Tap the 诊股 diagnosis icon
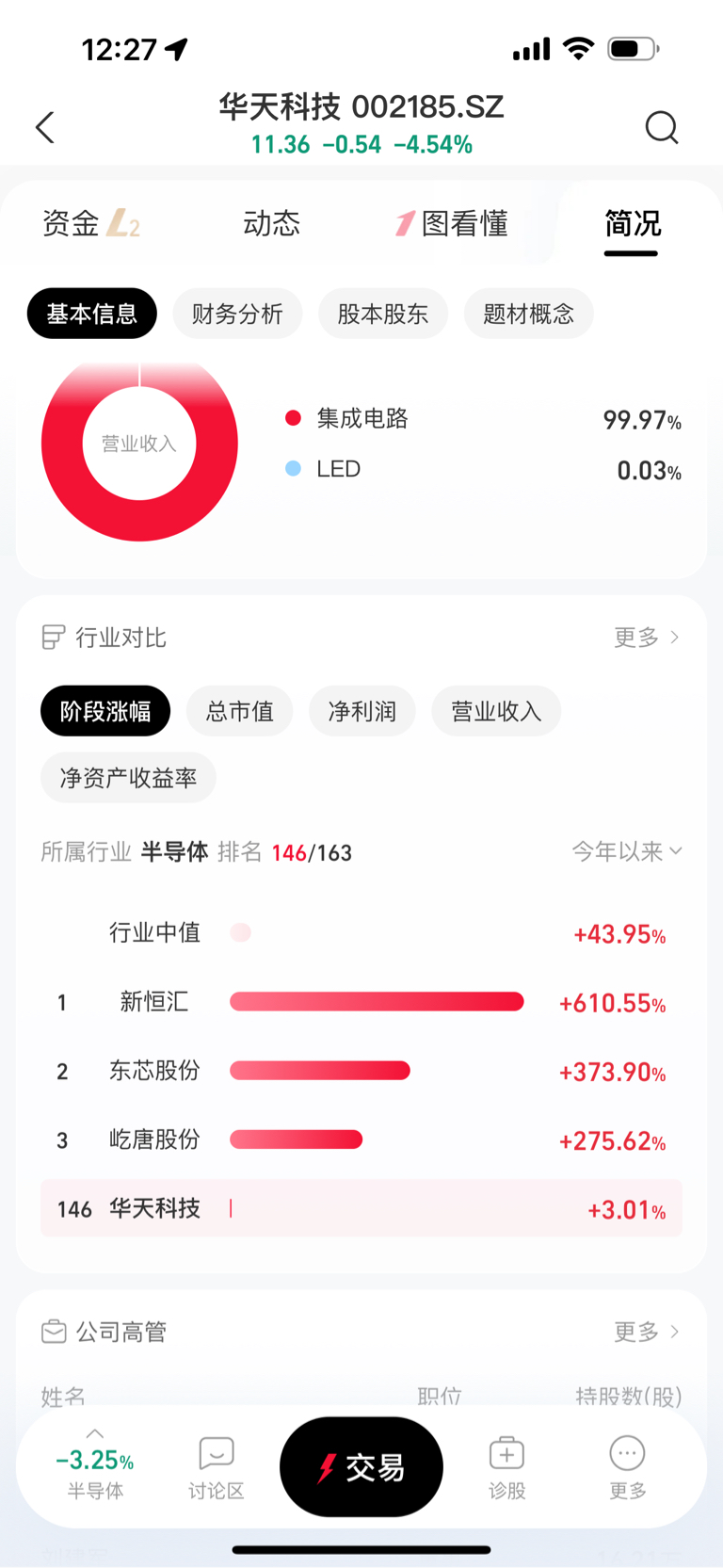 pos(506,1454)
